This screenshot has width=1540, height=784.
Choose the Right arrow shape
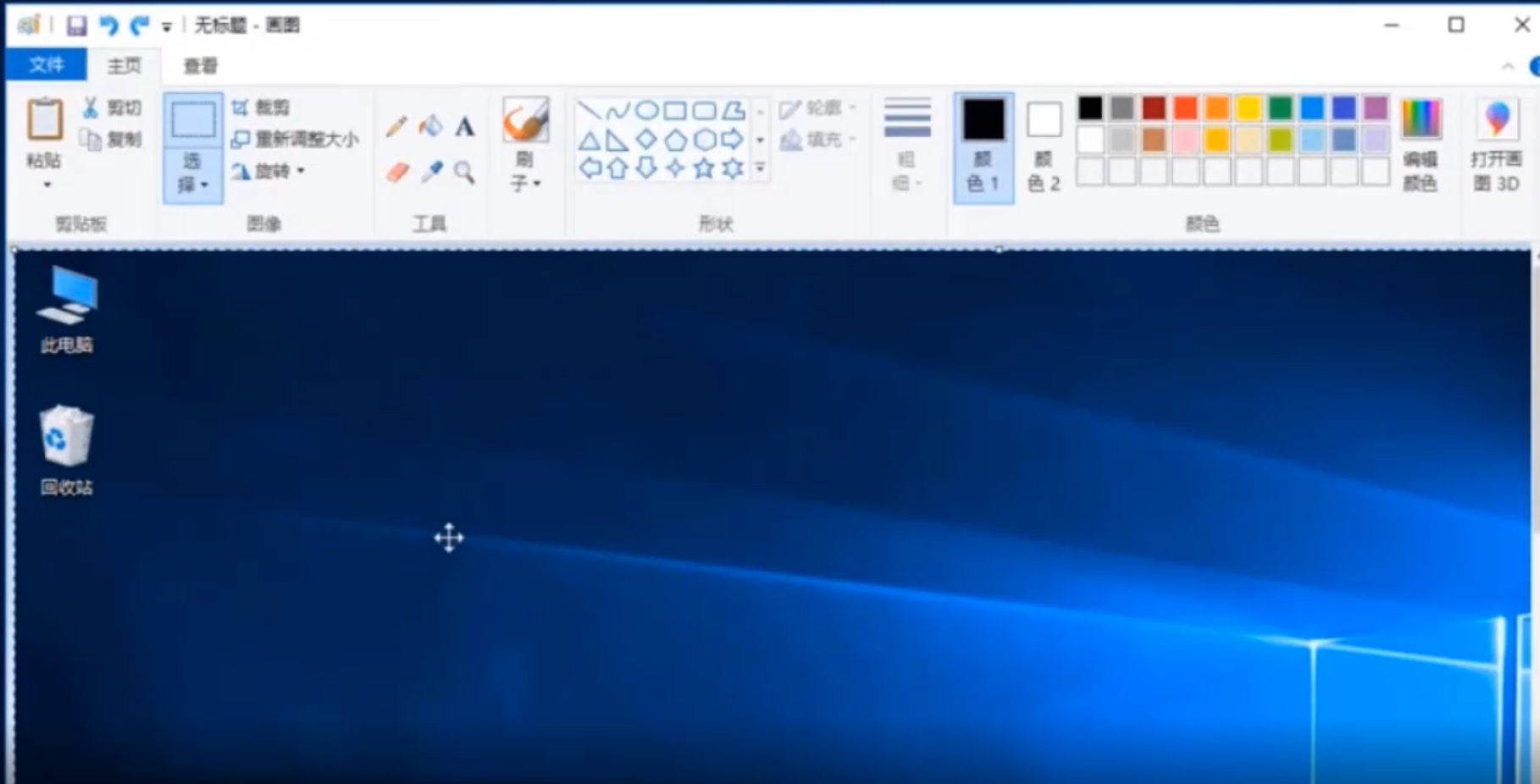click(x=734, y=140)
